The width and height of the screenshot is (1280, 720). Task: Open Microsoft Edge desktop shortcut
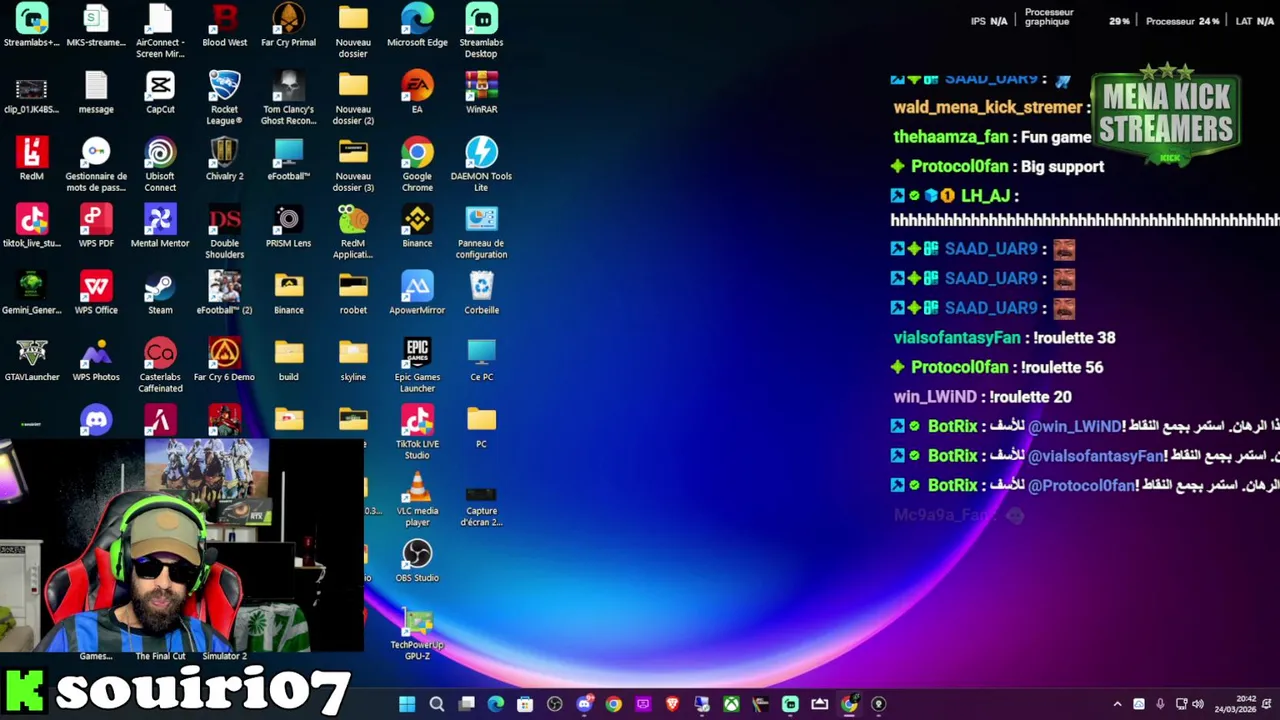[x=417, y=26]
